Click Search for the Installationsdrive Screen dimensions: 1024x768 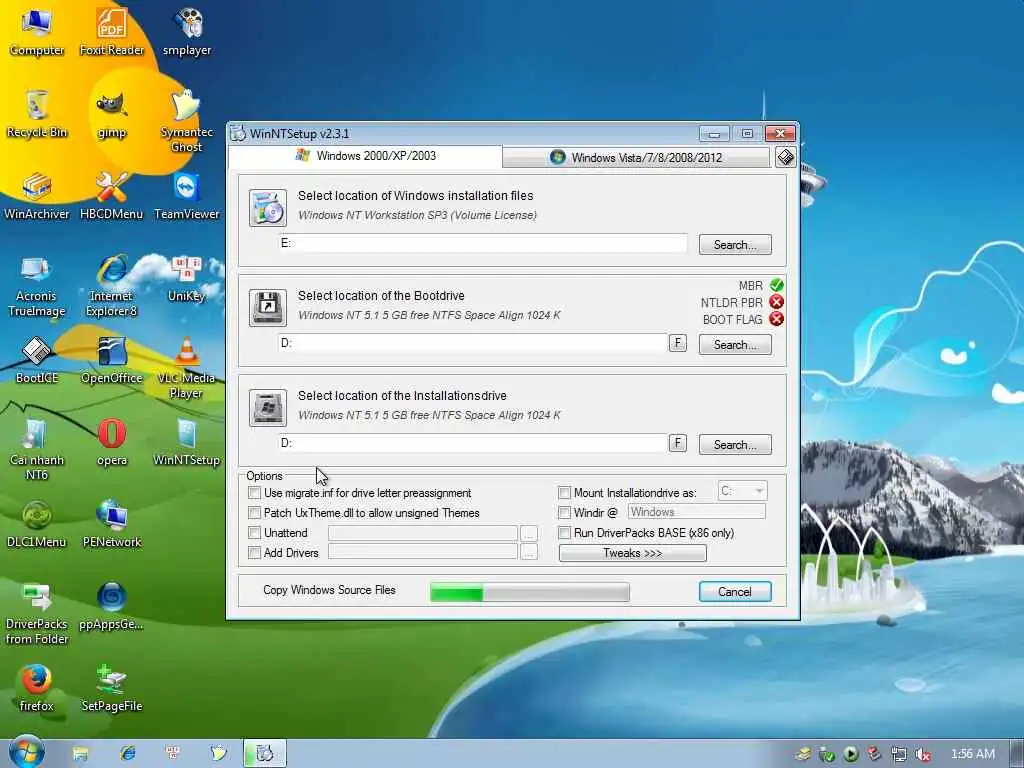click(735, 445)
